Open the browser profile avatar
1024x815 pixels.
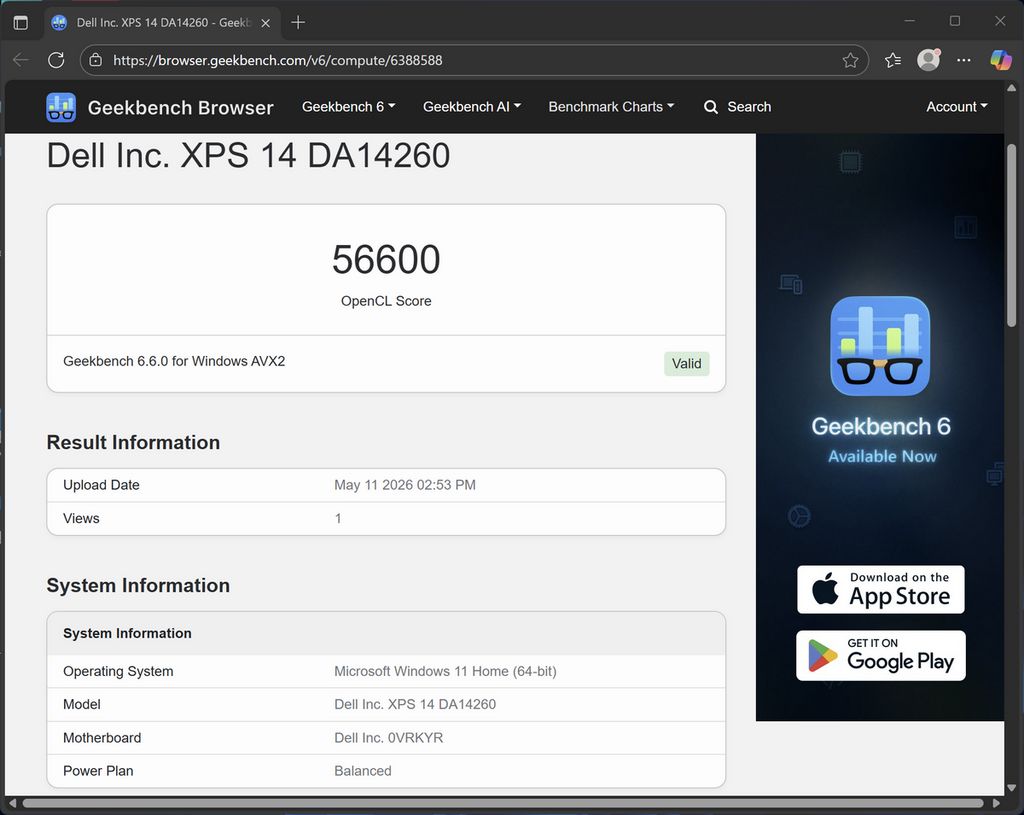point(928,60)
